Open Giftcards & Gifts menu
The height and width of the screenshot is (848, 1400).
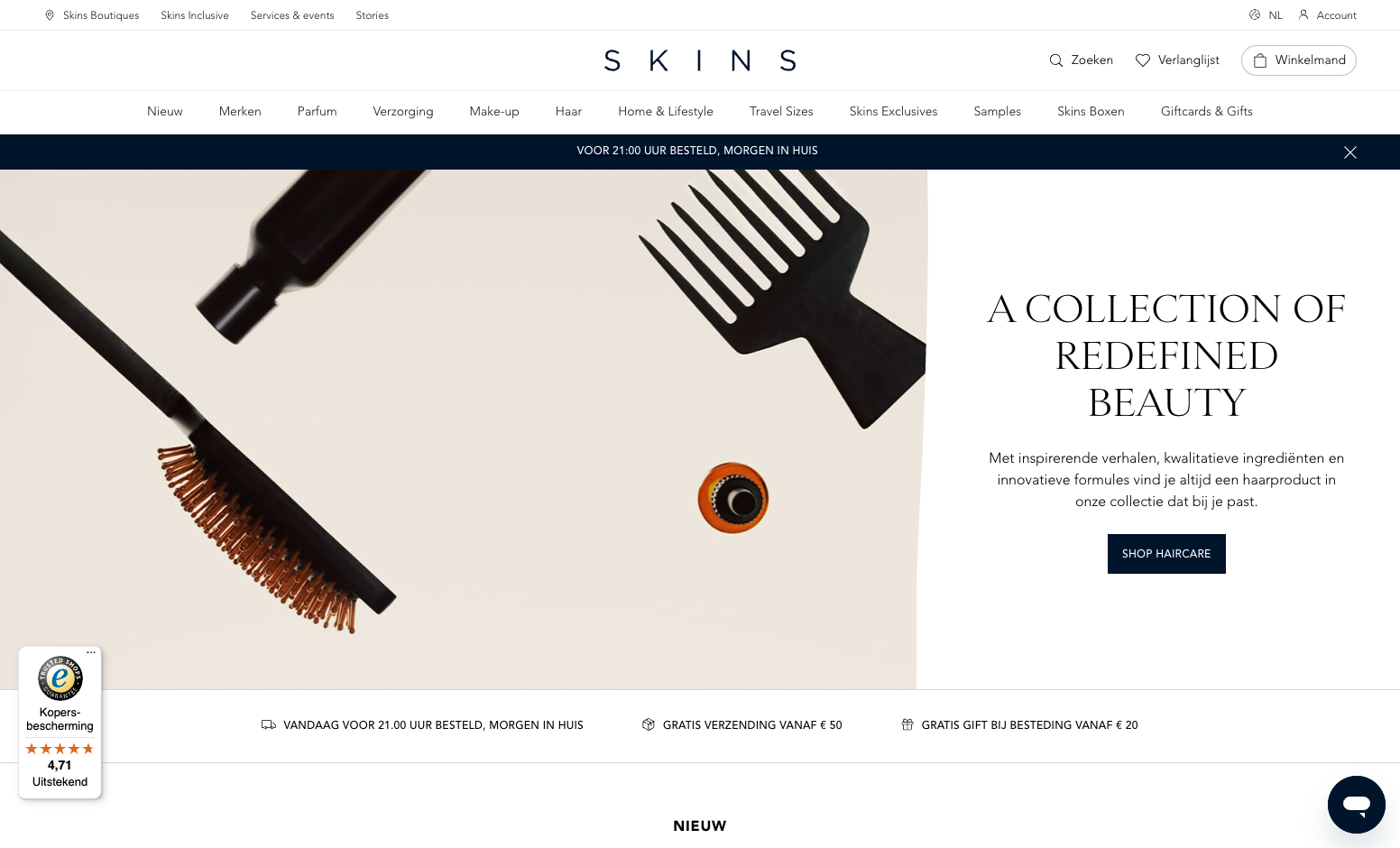tap(1206, 112)
